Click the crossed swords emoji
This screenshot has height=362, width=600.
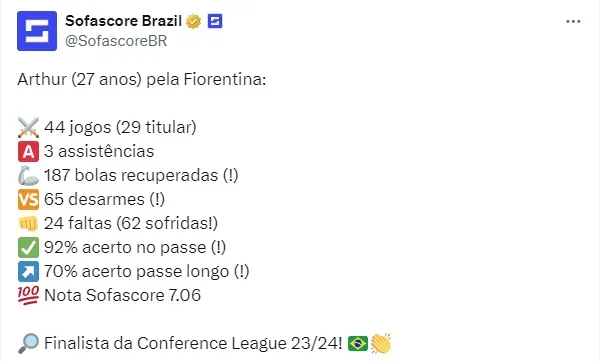(28, 127)
